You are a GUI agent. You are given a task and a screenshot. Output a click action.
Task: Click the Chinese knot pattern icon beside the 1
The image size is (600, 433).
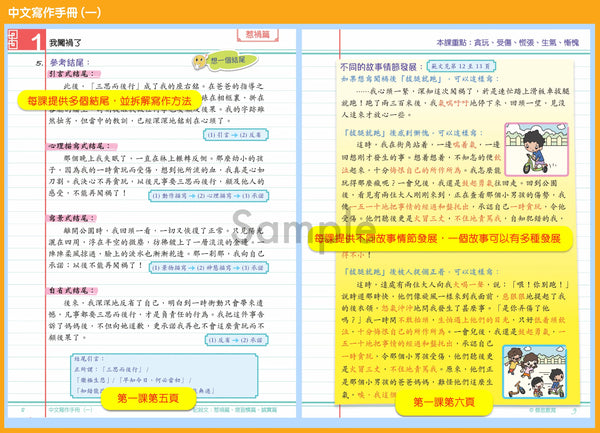13,40
